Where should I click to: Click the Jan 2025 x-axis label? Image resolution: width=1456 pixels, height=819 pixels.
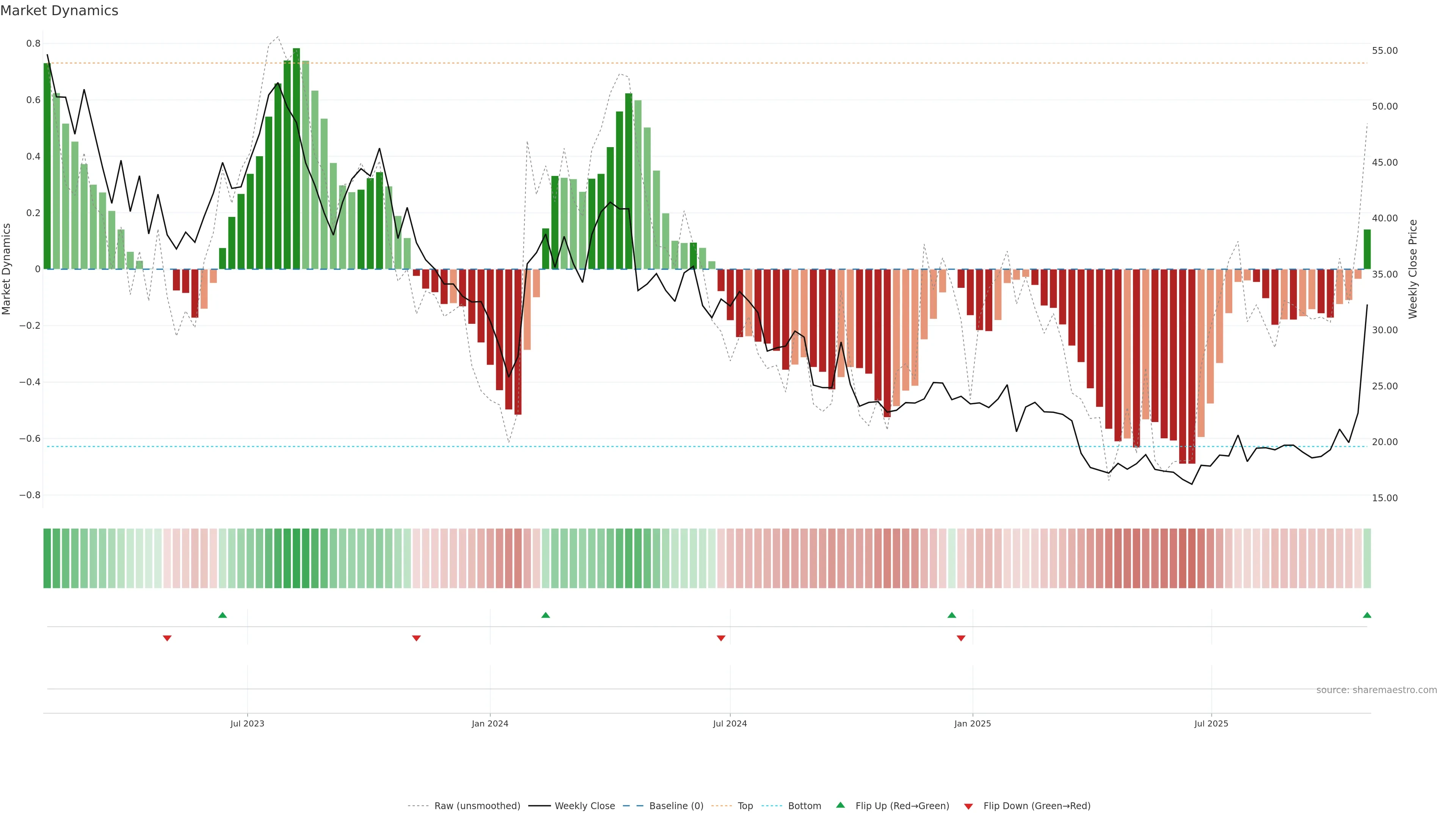pos(972,723)
